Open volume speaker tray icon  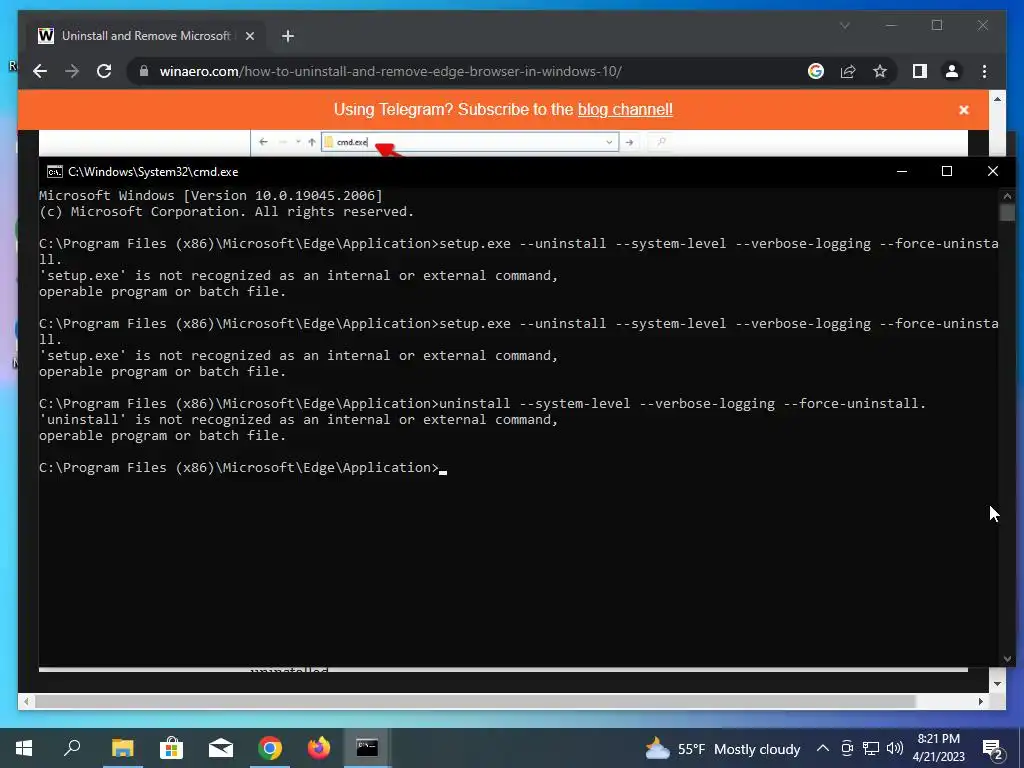(x=895, y=748)
